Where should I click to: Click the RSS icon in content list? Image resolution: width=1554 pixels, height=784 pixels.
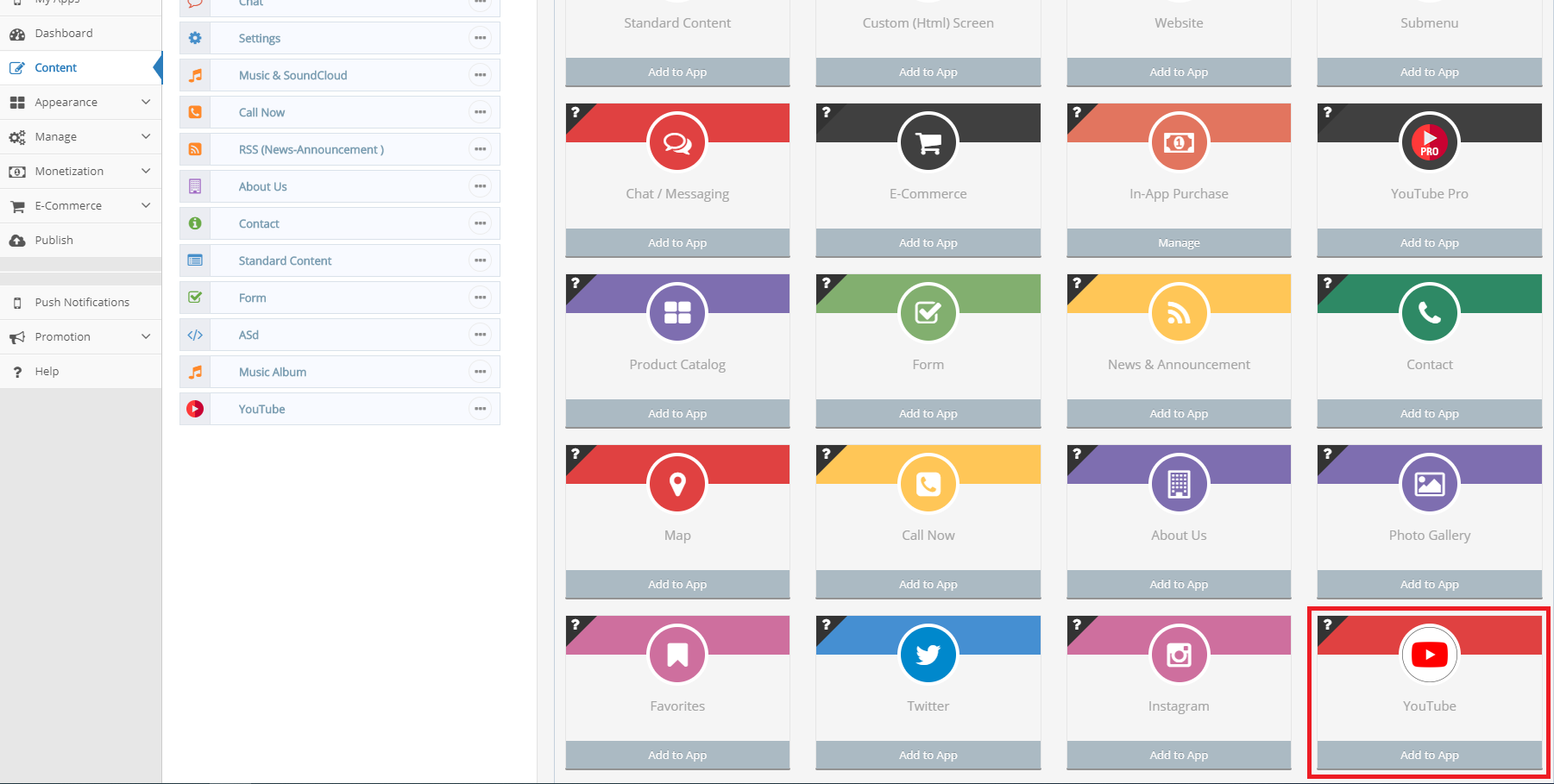pyautogui.click(x=195, y=149)
